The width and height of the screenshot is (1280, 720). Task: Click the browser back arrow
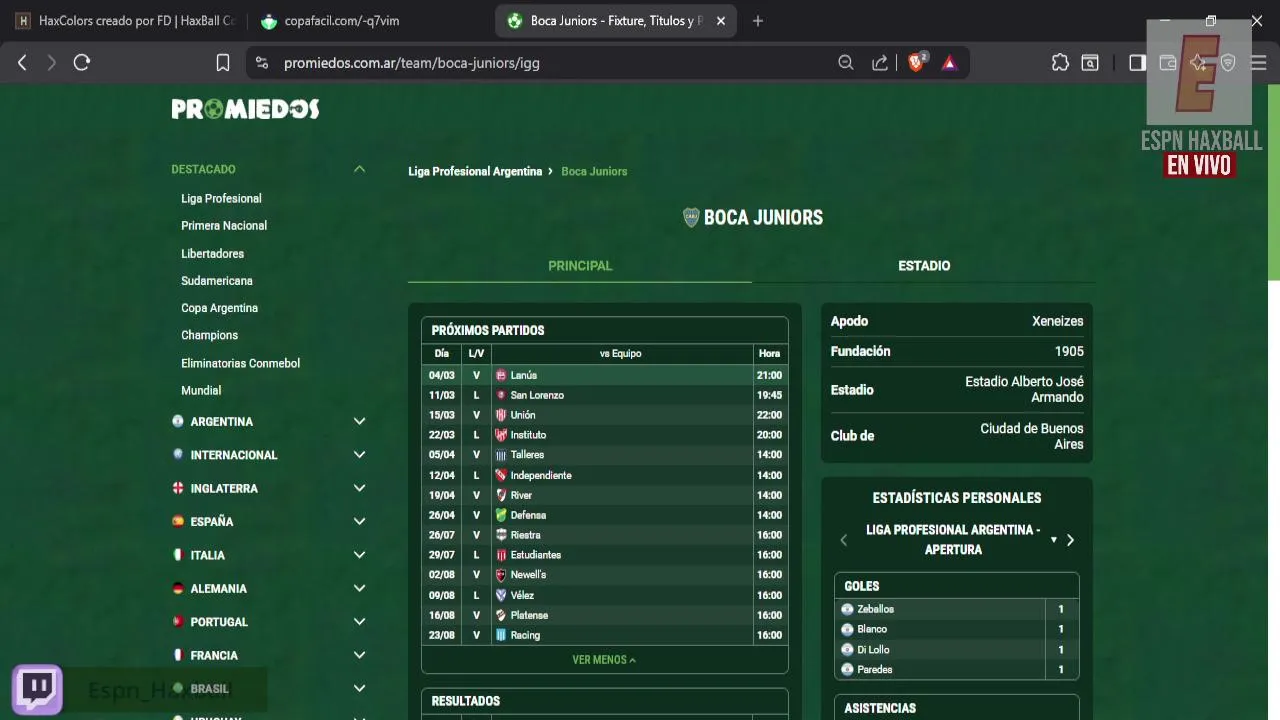pyautogui.click(x=22, y=62)
